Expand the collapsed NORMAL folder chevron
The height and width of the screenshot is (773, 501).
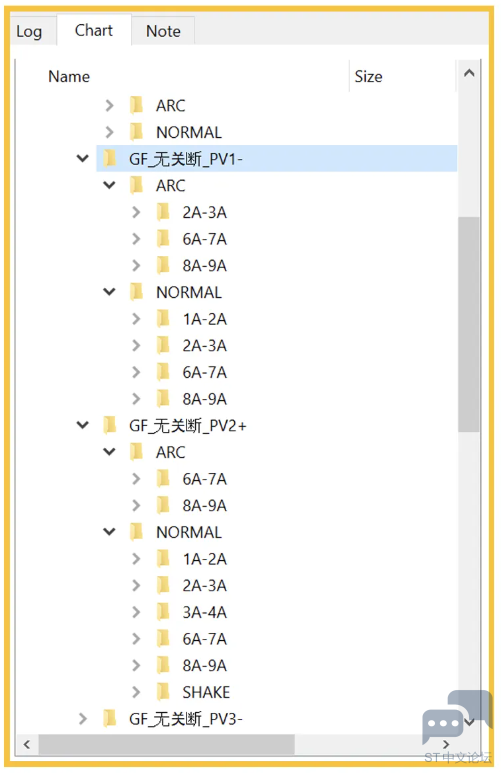(109, 132)
